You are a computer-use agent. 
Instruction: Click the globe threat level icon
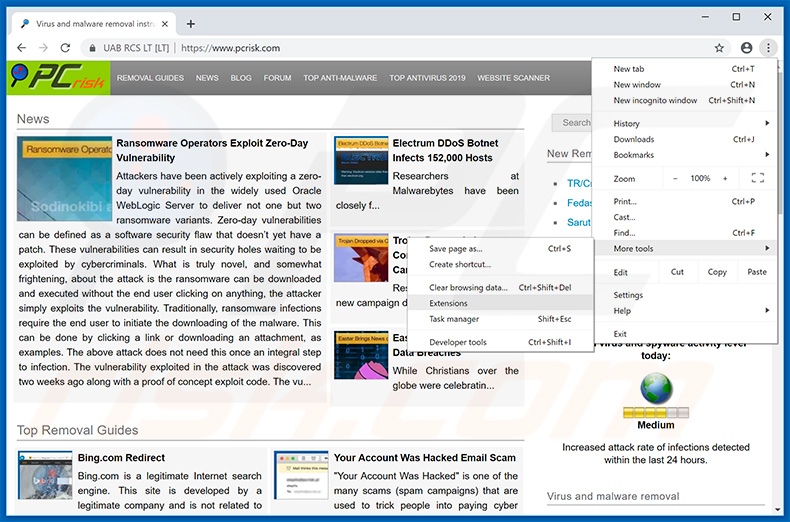pos(656,388)
